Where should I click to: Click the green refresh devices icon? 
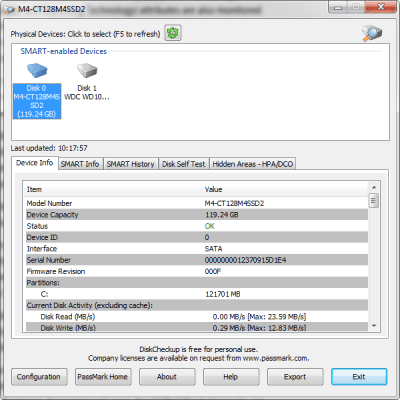(x=173, y=33)
